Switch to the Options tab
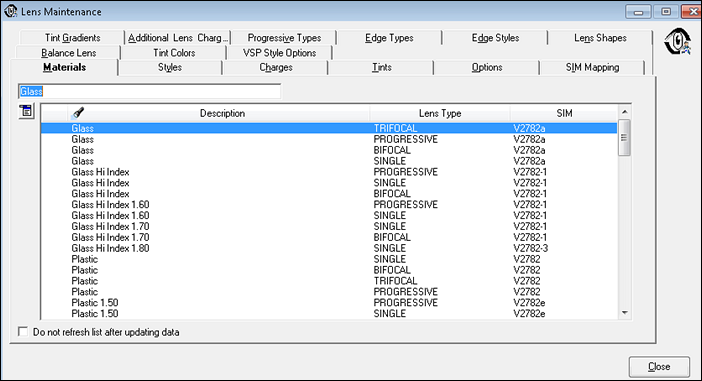The height and width of the screenshot is (381, 702). pyautogui.click(x=487, y=68)
